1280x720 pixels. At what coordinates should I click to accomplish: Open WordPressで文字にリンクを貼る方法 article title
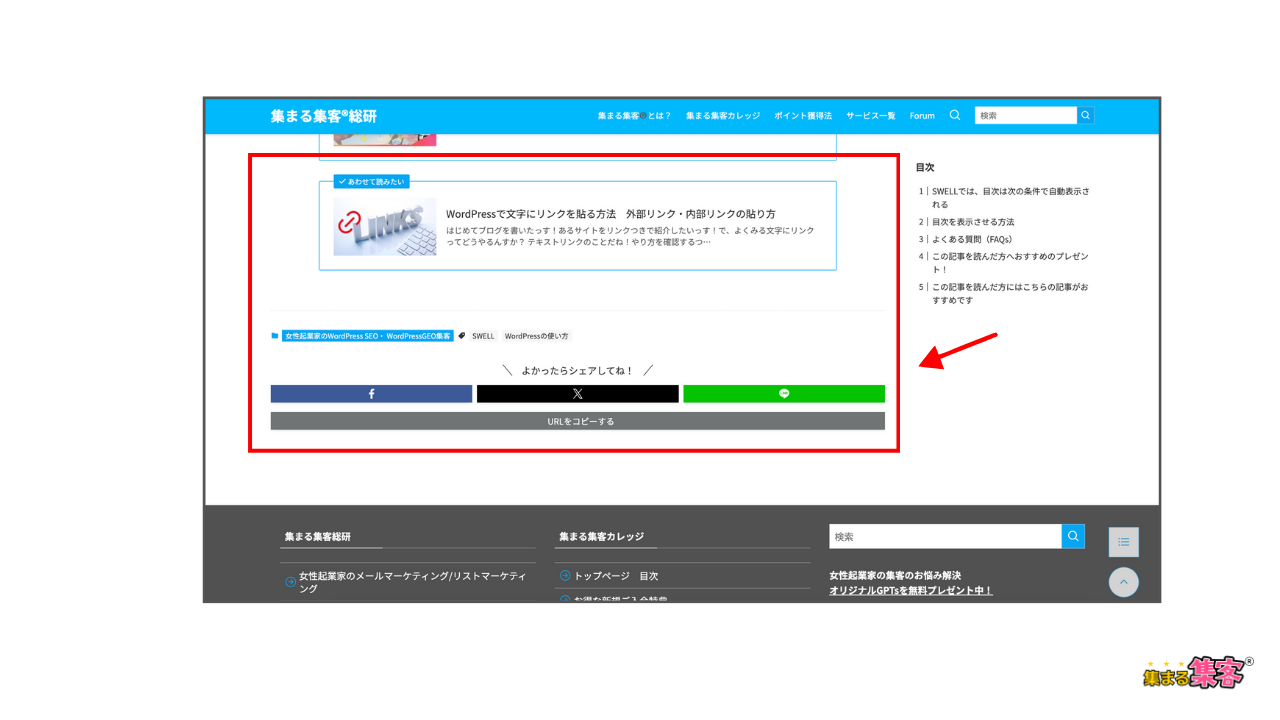coord(611,214)
